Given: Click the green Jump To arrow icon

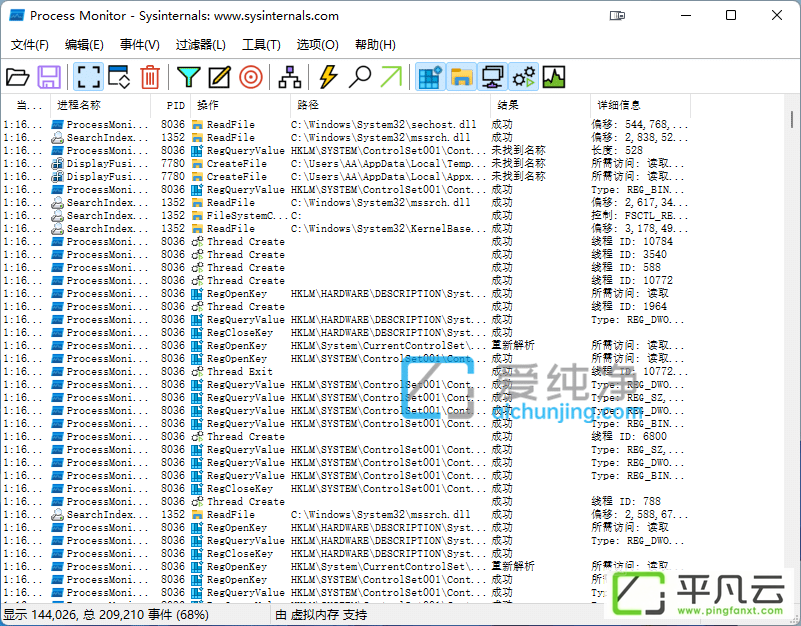Looking at the screenshot, I should click(391, 77).
